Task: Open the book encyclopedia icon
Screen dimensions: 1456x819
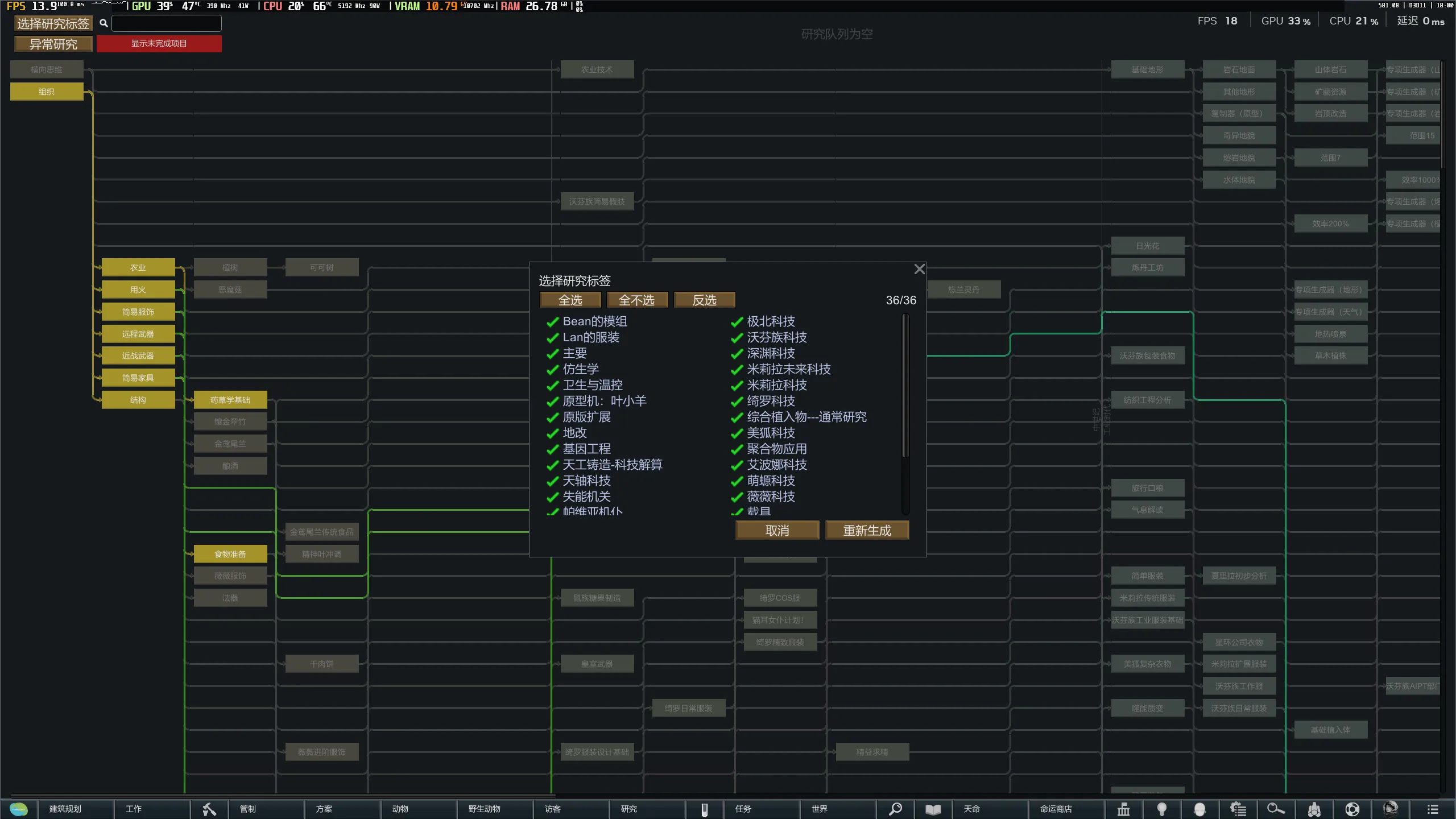Action: pyautogui.click(x=933, y=809)
